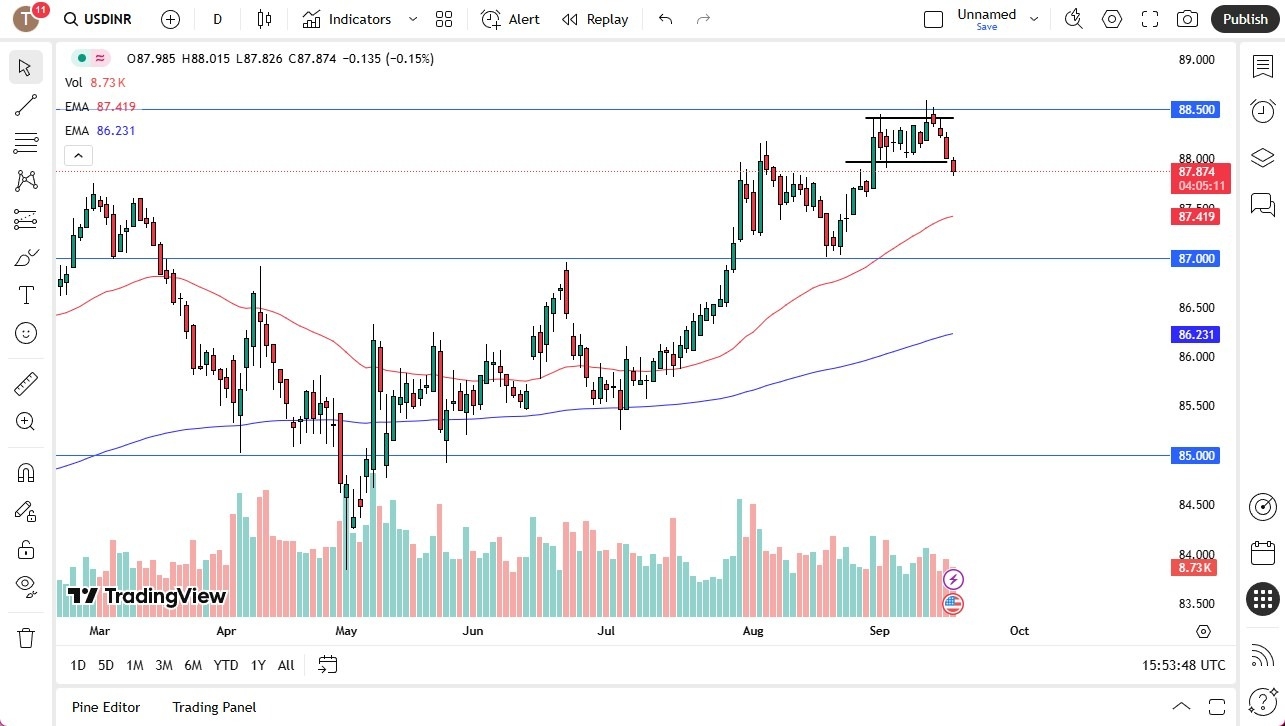Select the Text annotation tool

26,295
